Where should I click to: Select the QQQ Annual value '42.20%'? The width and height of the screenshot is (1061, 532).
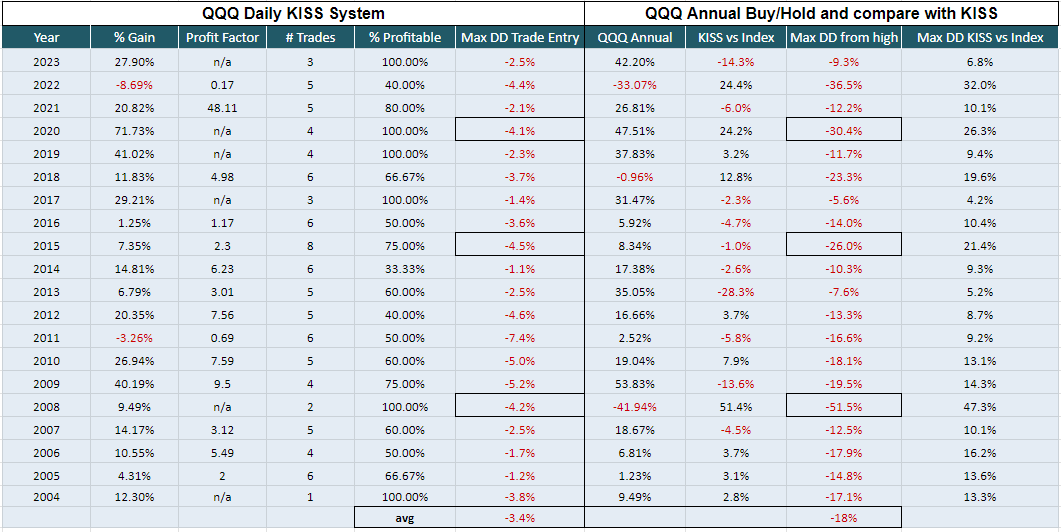(635, 62)
